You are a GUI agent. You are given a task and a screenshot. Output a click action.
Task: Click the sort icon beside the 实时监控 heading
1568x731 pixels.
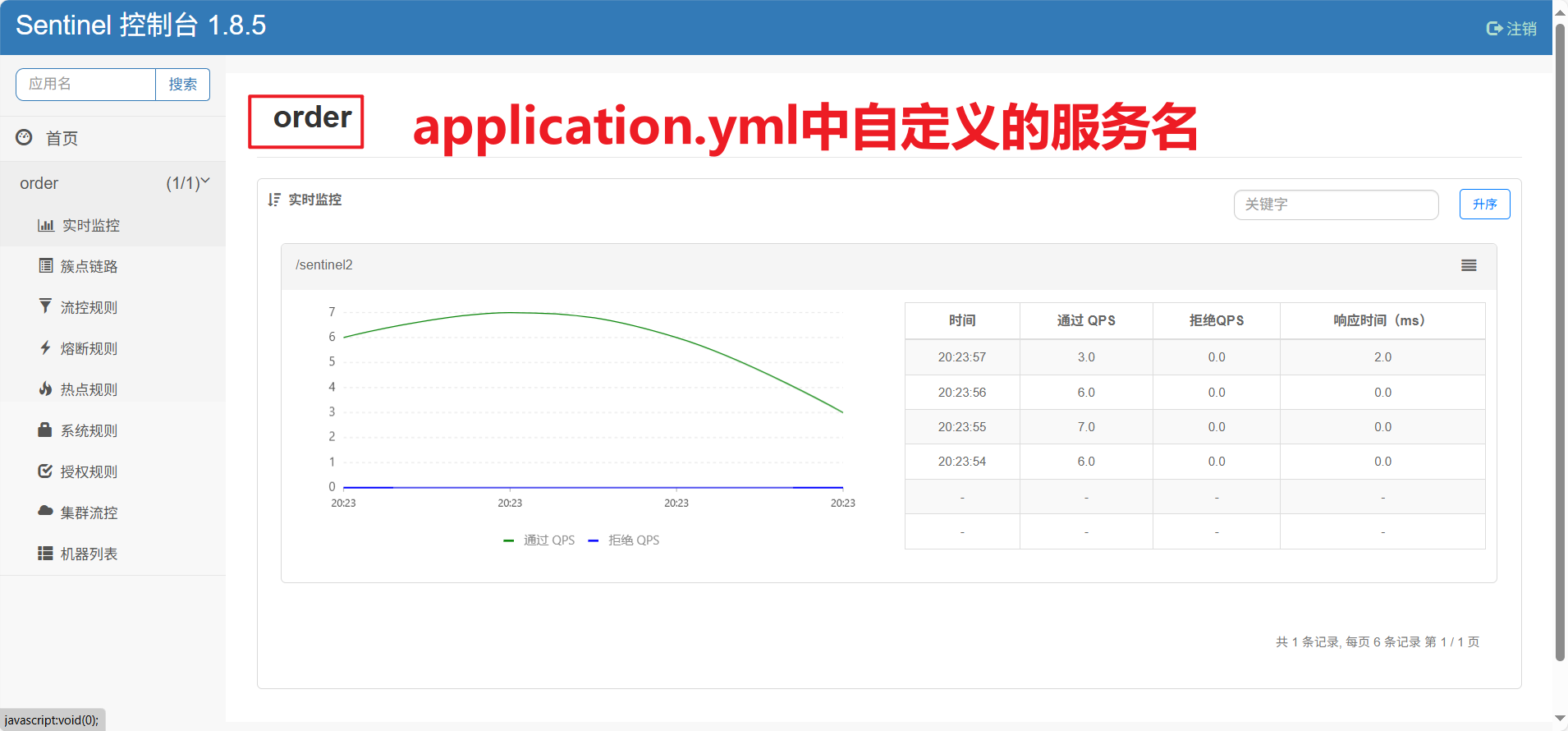[274, 200]
